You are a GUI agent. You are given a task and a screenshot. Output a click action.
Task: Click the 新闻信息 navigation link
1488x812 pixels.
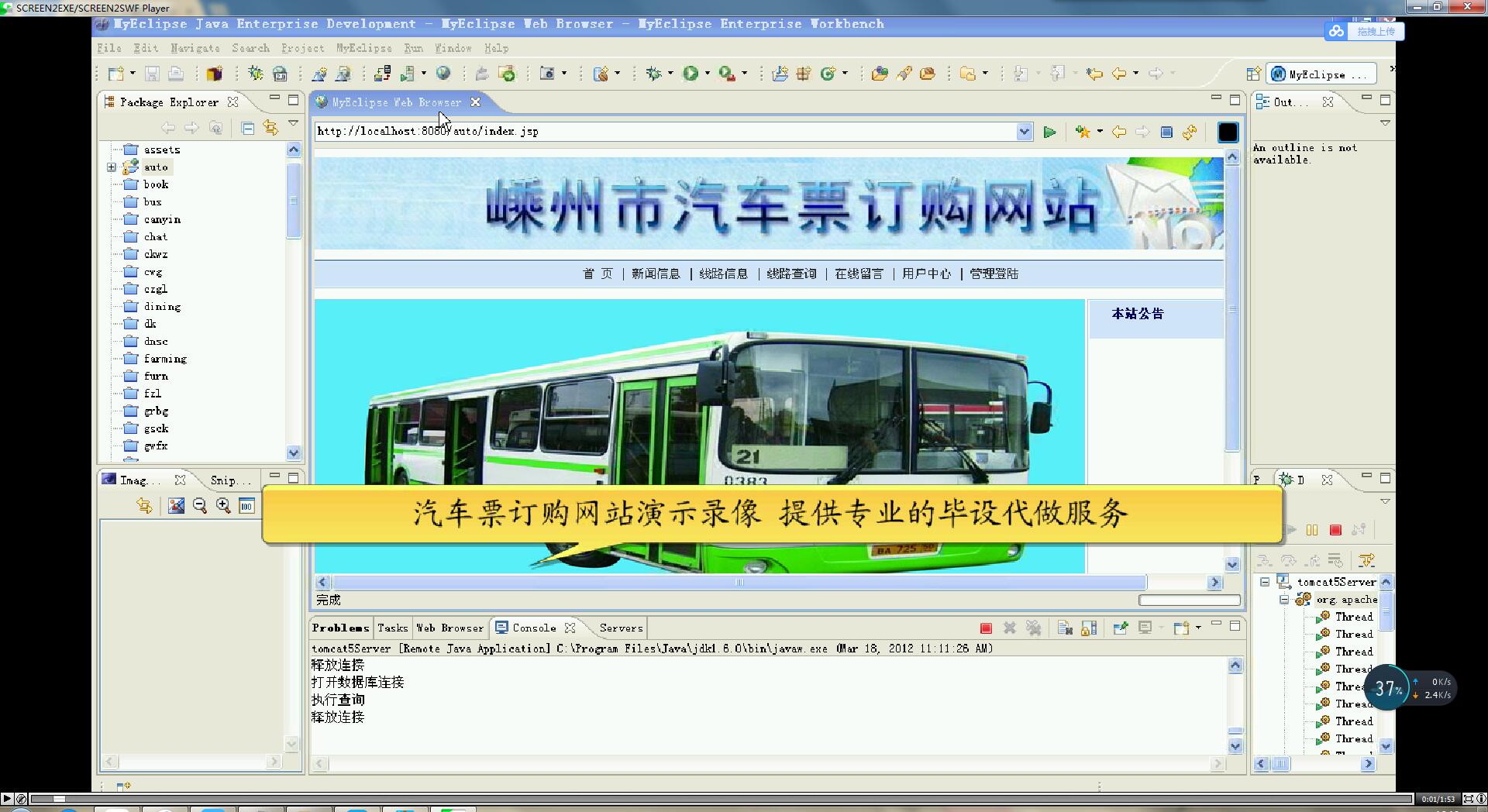click(656, 274)
